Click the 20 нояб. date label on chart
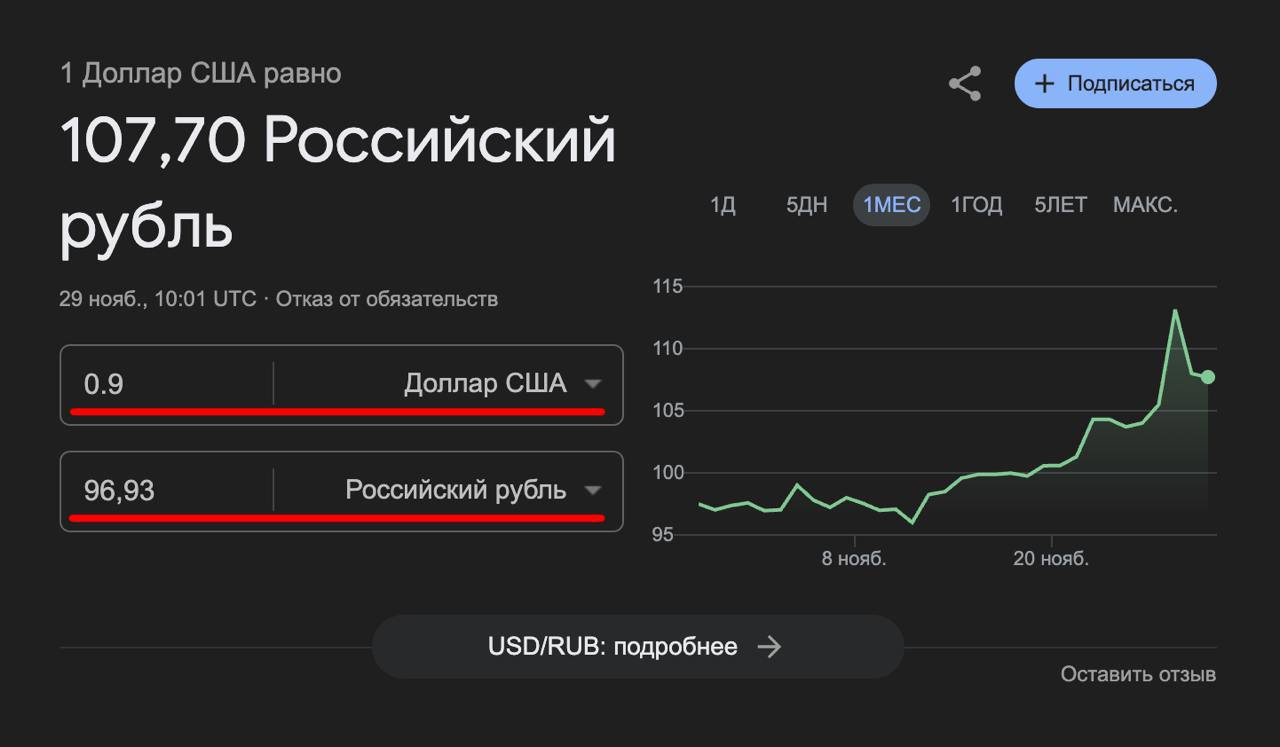The height and width of the screenshot is (747, 1280). coord(1051,559)
